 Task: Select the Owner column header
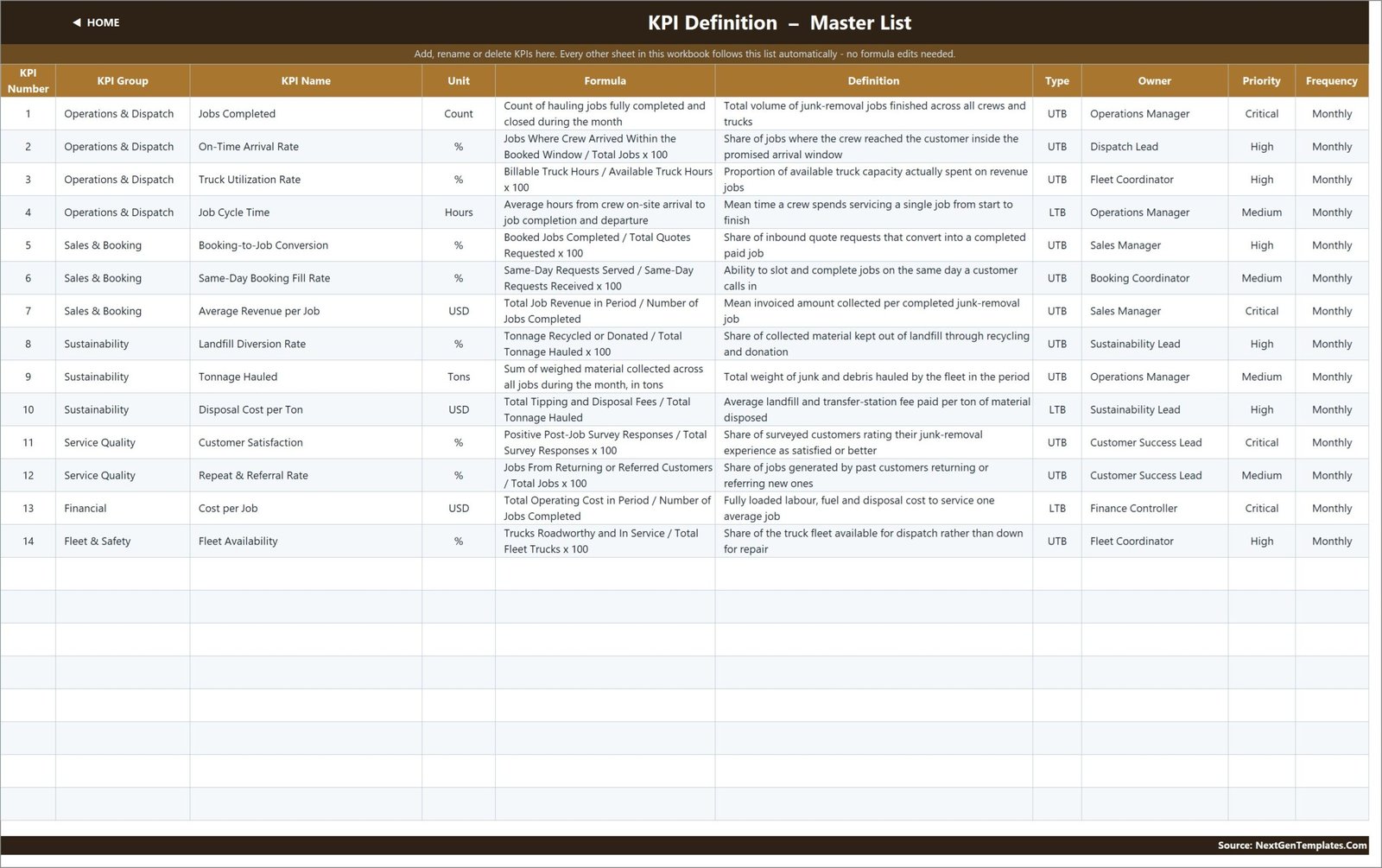1154,80
